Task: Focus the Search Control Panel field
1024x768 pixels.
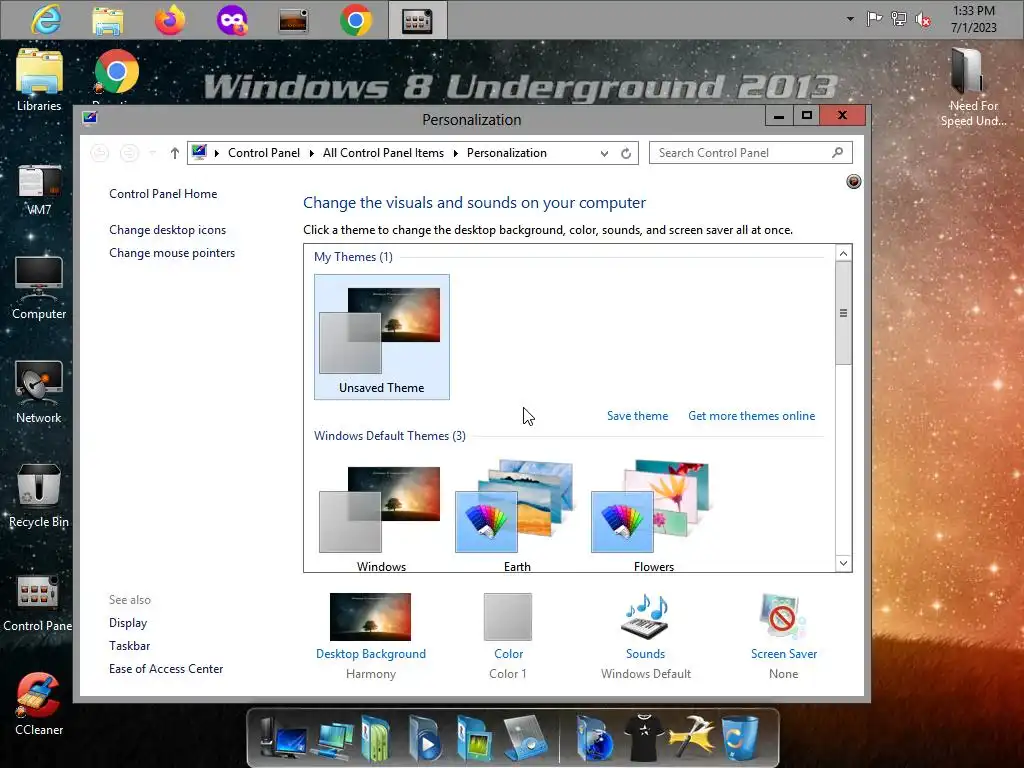Action: pyautogui.click(x=750, y=153)
